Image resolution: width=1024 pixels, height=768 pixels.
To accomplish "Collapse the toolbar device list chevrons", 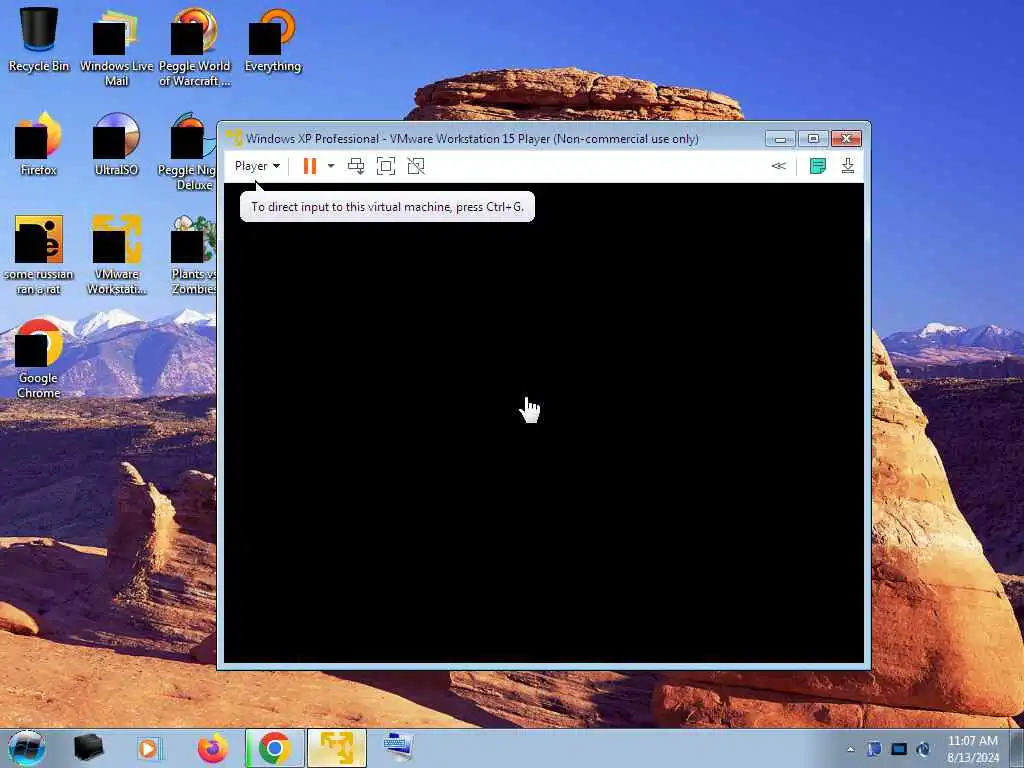I will 778,166.
